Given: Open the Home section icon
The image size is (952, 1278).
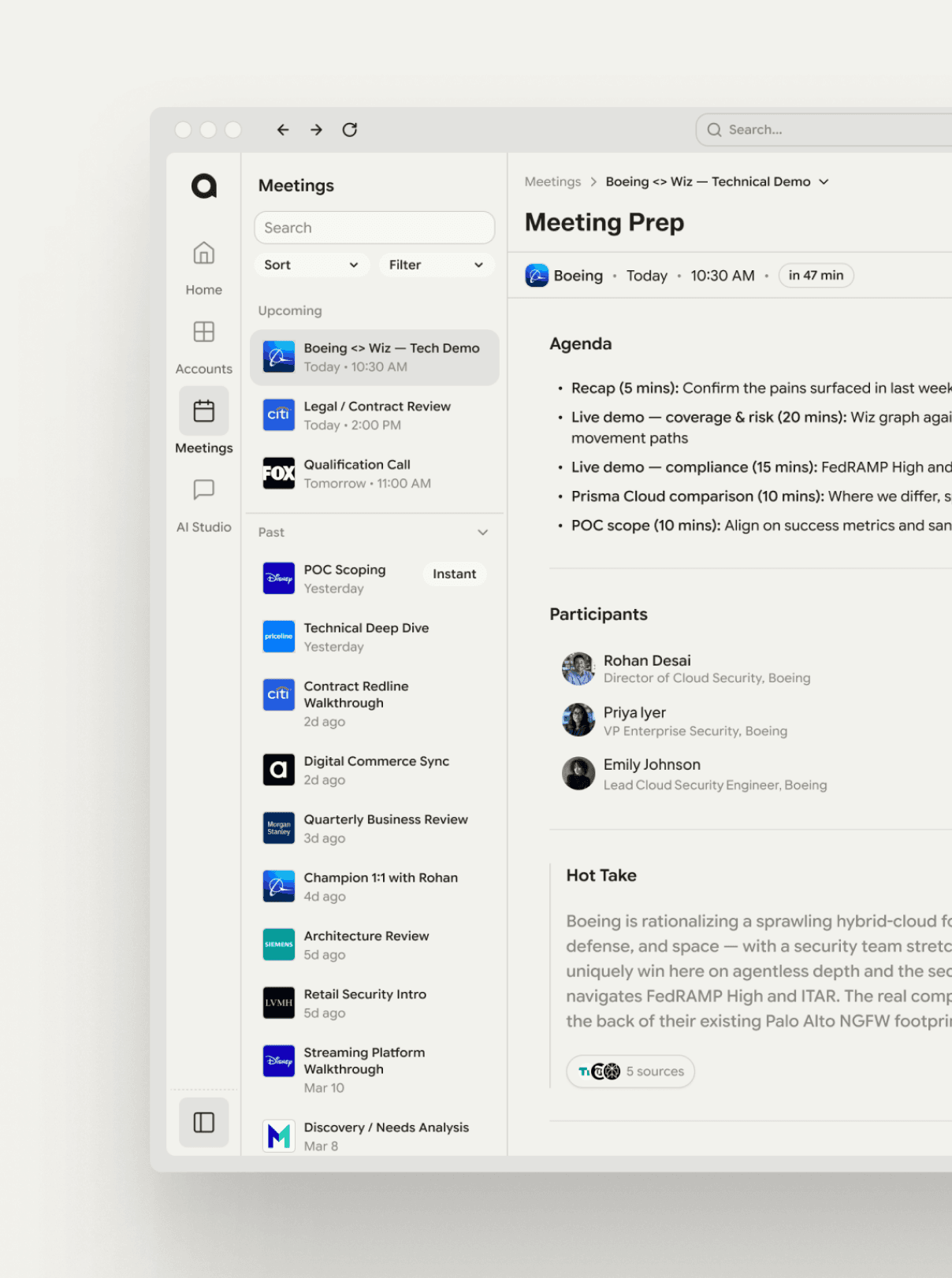Looking at the screenshot, I should [x=204, y=253].
